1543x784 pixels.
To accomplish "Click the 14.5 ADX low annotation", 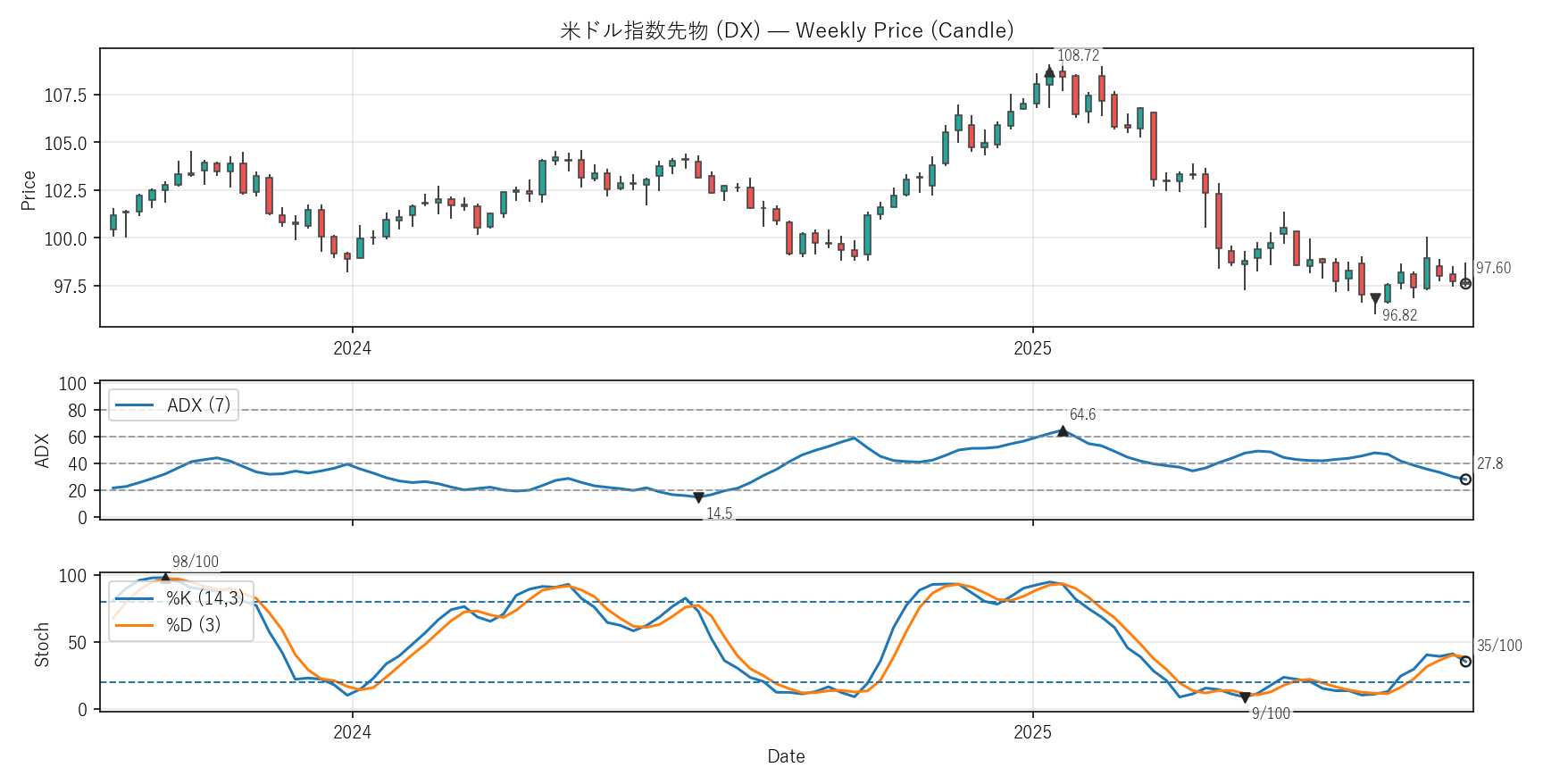I will 719,513.
